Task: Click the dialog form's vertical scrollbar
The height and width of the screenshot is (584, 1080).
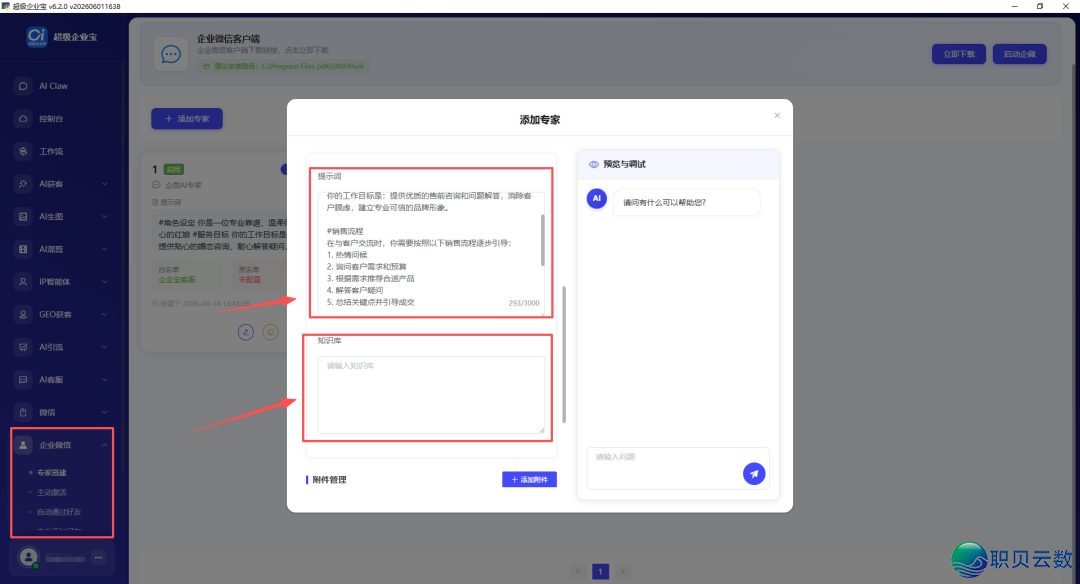Action: [564, 355]
